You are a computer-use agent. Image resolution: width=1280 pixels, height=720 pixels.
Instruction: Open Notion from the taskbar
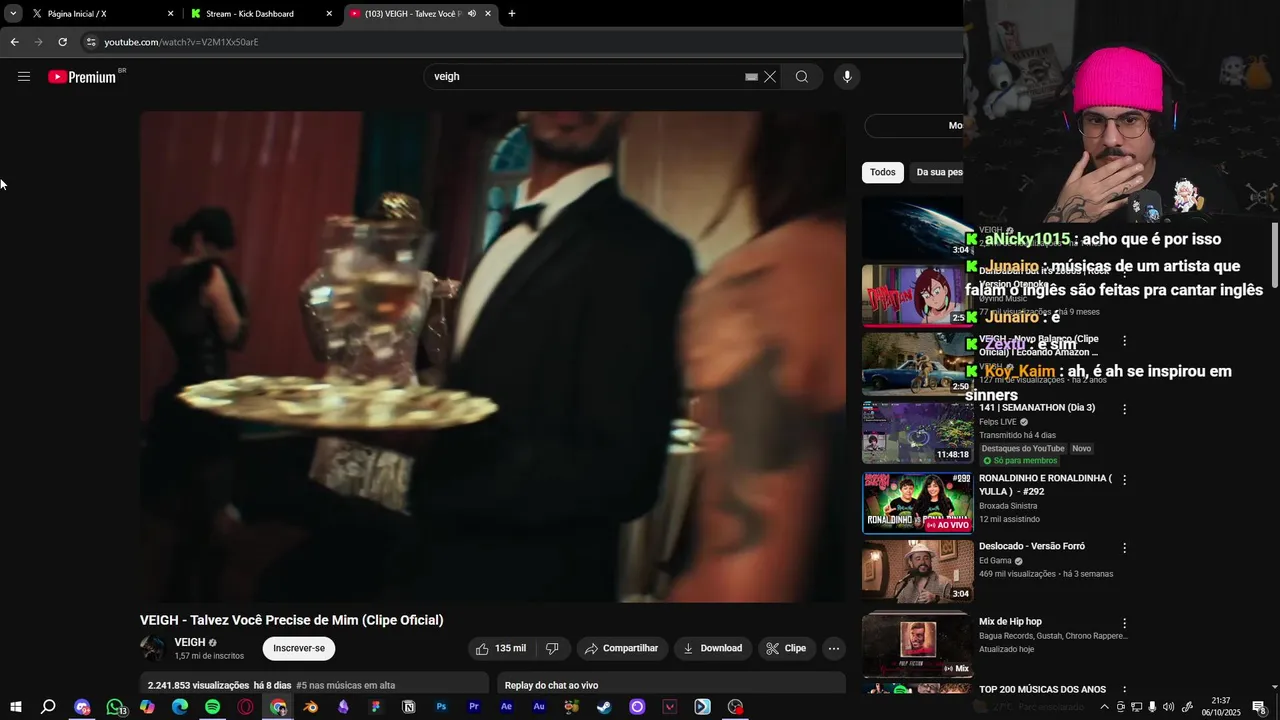point(409,707)
